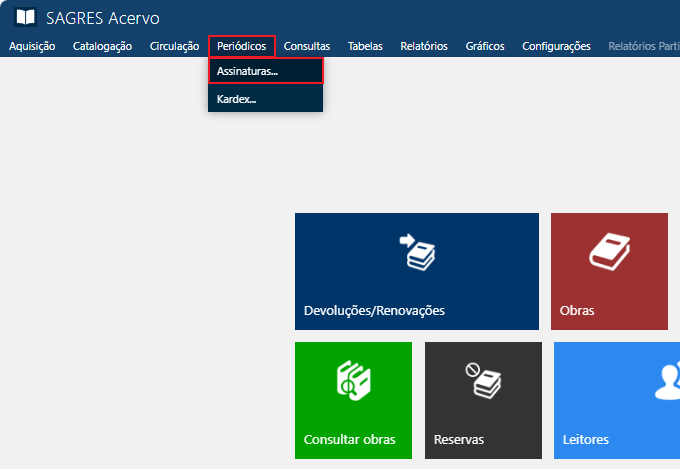Click the Devoluções/Renovações tile label
The height and width of the screenshot is (469, 680).
pos(374,310)
